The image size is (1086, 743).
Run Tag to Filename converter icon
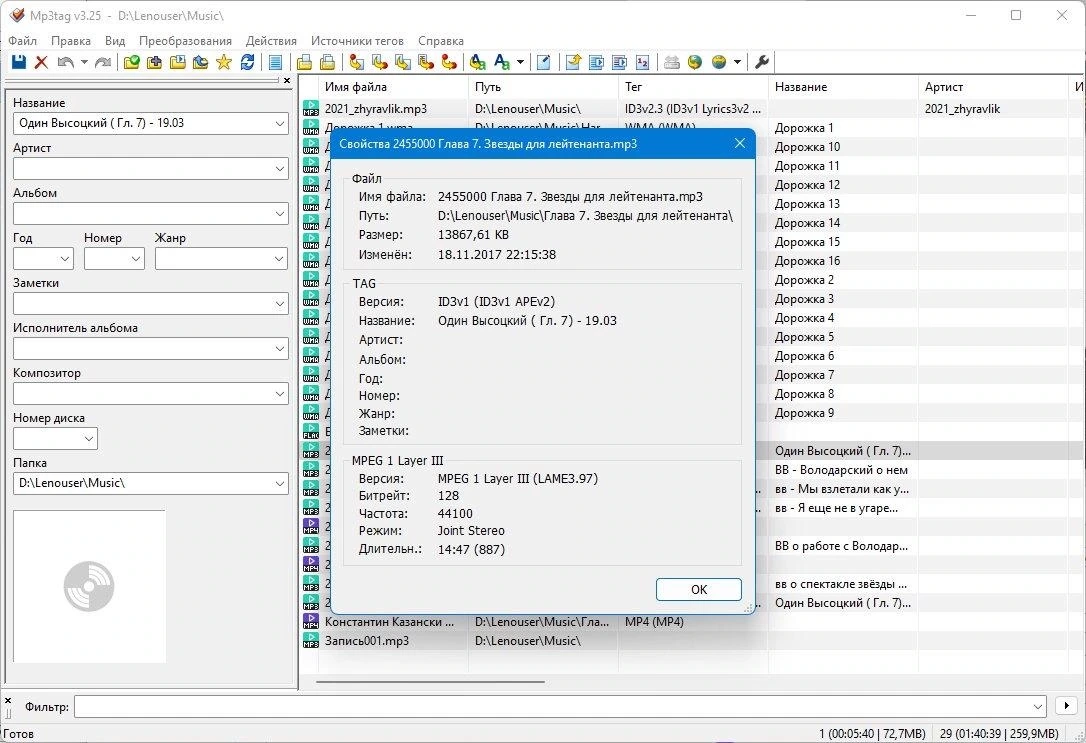pos(357,62)
